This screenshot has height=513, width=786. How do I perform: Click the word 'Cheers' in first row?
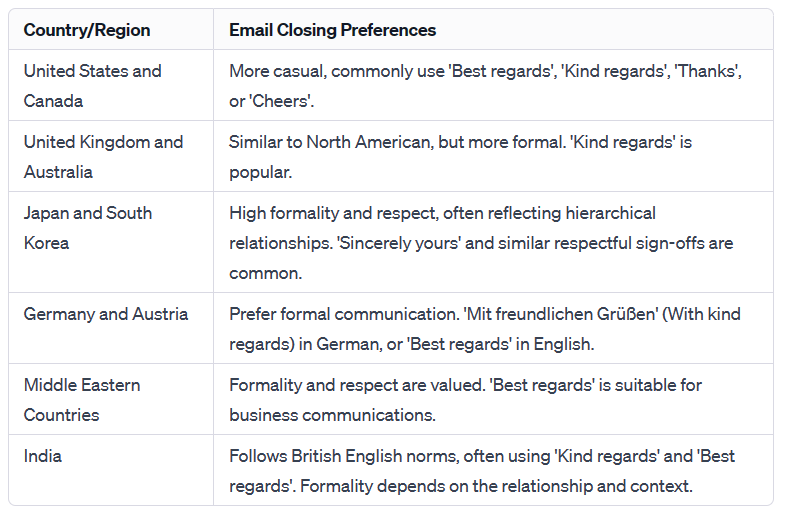[280, 101]
